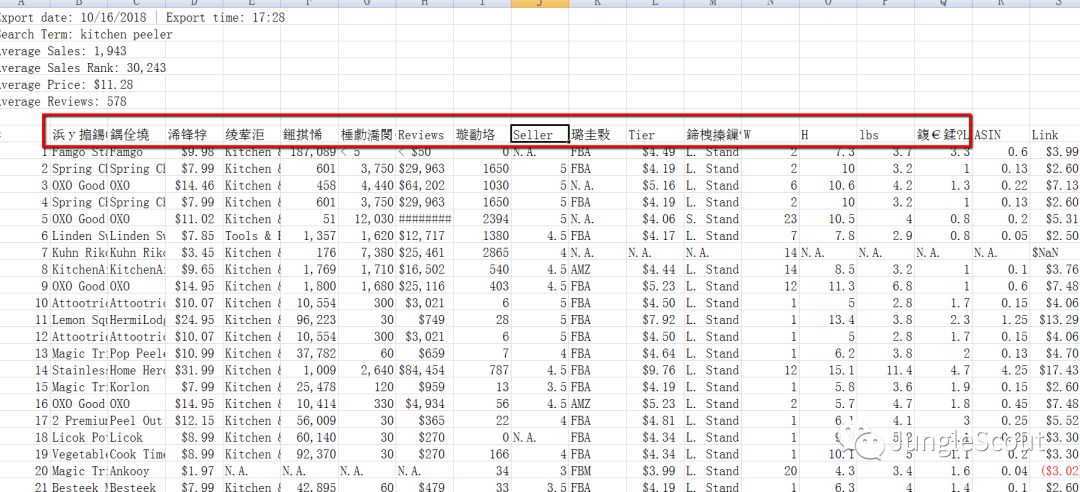Image resolution: width=1080 pixels, height=492 pixels.
Task: Select the 'HermiLodg' brand cell
Action: tap(137, 320)
